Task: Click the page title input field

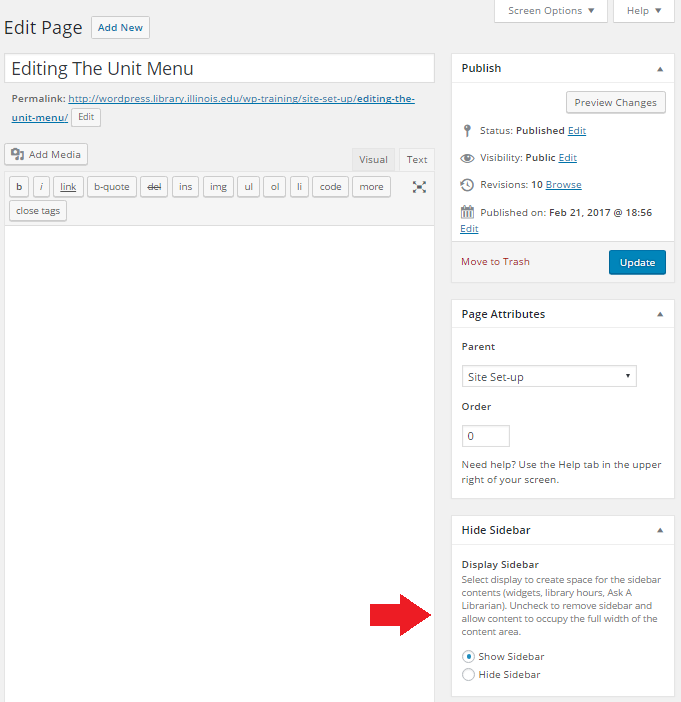Action: pos(219,69)
